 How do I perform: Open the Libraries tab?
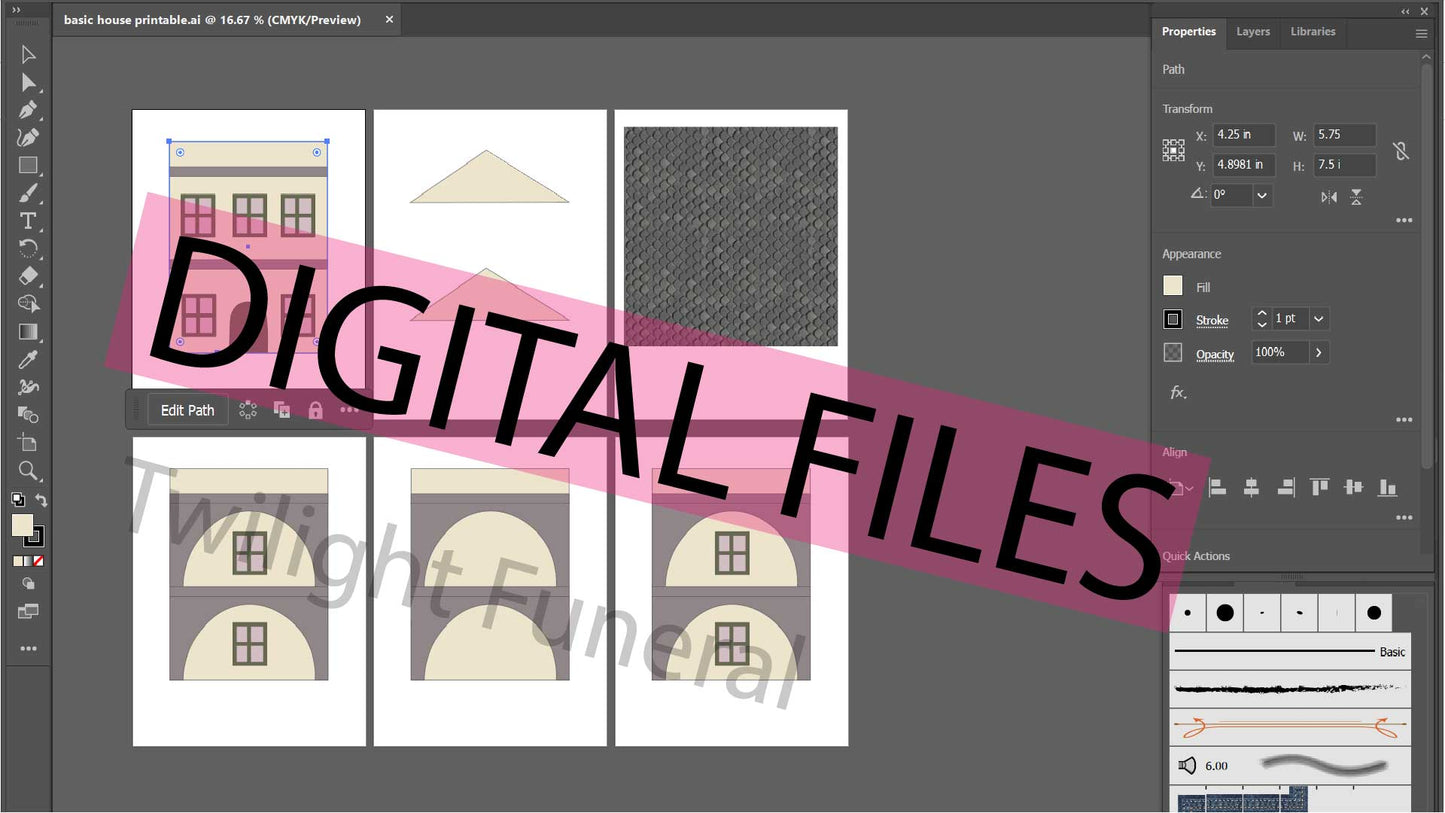tap(1312, 32)
